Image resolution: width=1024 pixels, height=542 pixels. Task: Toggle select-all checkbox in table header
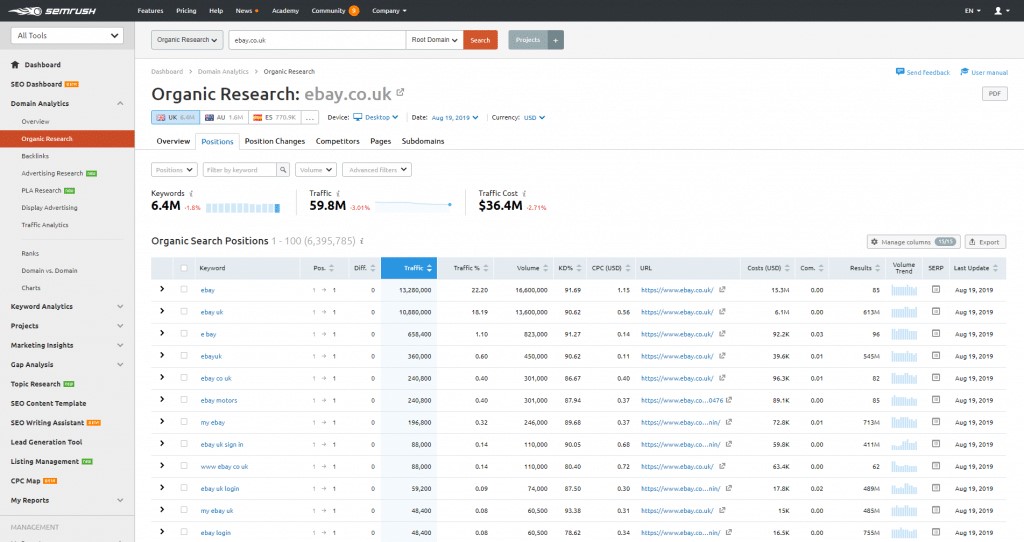pyautogui.click(x=184, y=268)
